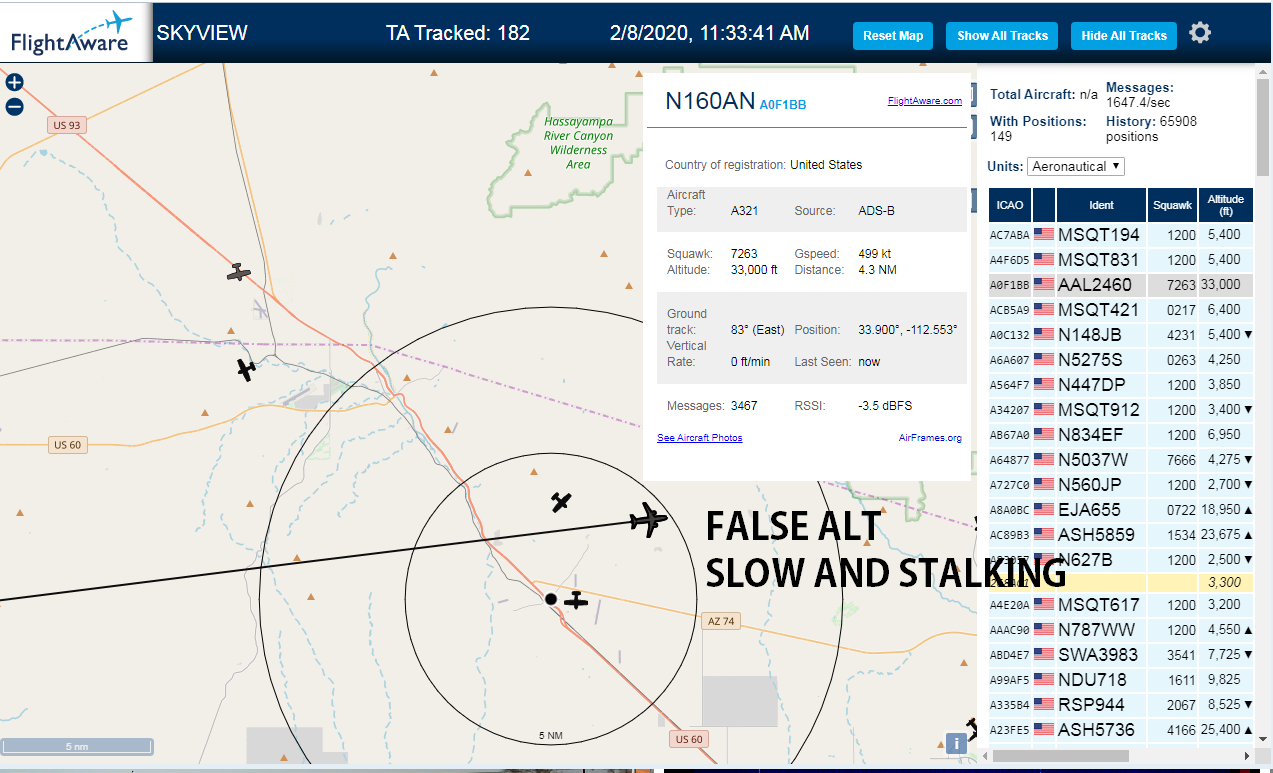Click the US flag beside SWA3983
Image resolution: width=1273 pixels, height=773 pixels.
pos(1044,655)
